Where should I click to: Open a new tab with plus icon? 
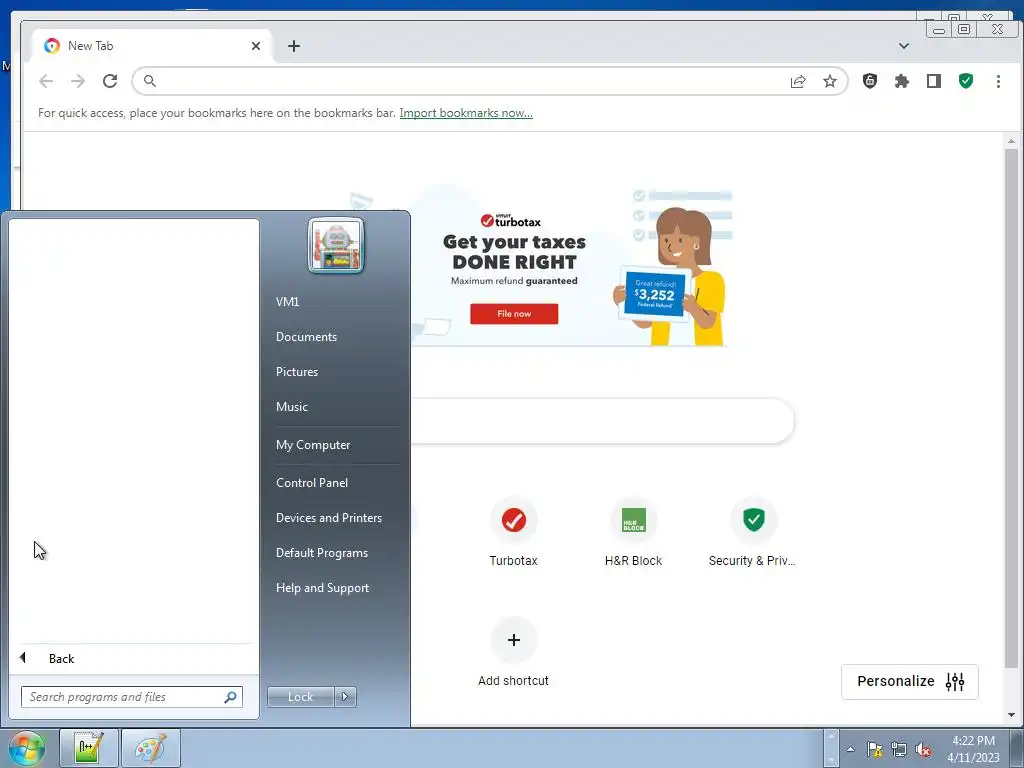pyautogui.click(x=294, y=46)
